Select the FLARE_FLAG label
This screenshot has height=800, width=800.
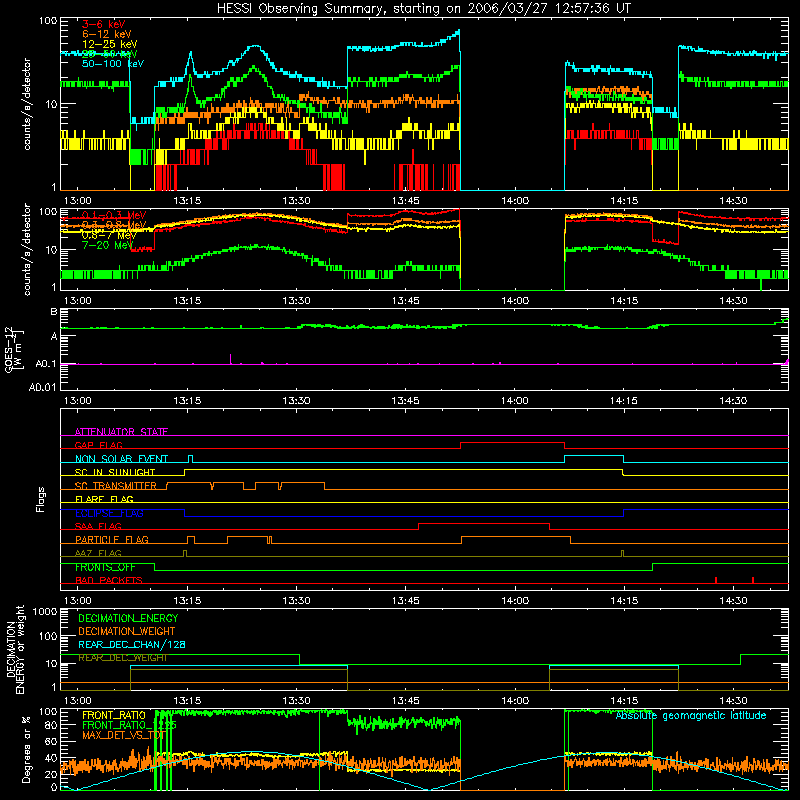click(104, 499)
